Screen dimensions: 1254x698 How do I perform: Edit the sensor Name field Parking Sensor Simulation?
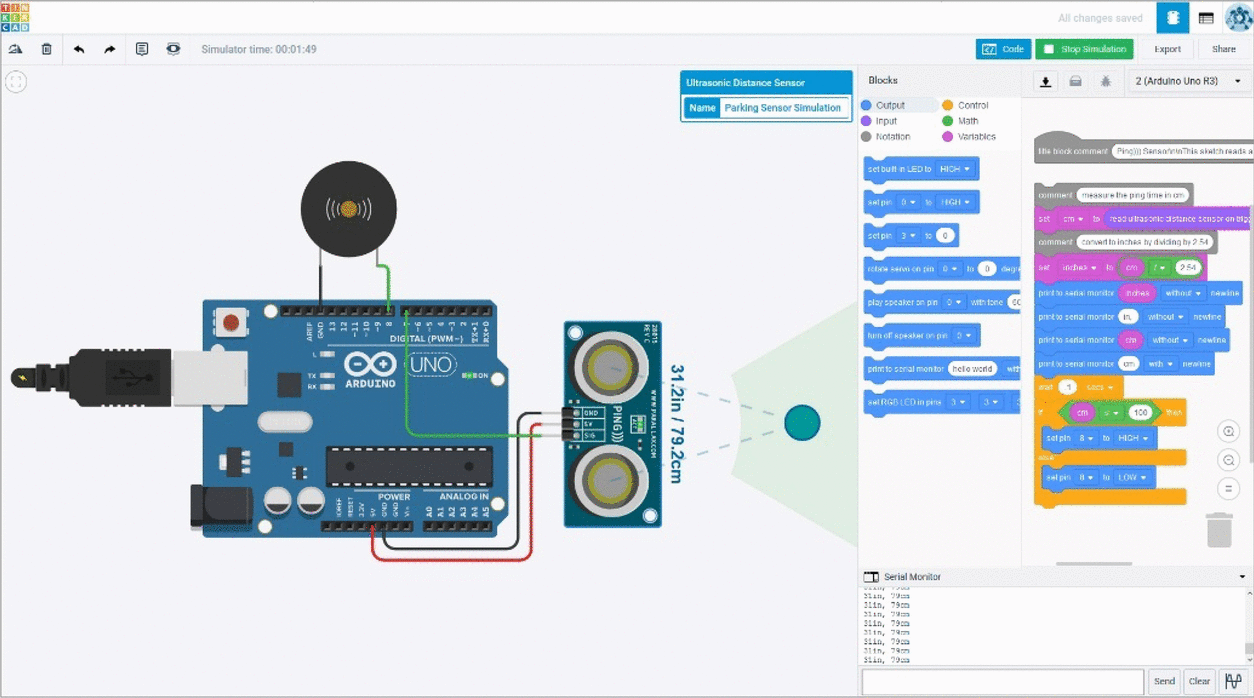pyautogui.click(x=783, y=108)
